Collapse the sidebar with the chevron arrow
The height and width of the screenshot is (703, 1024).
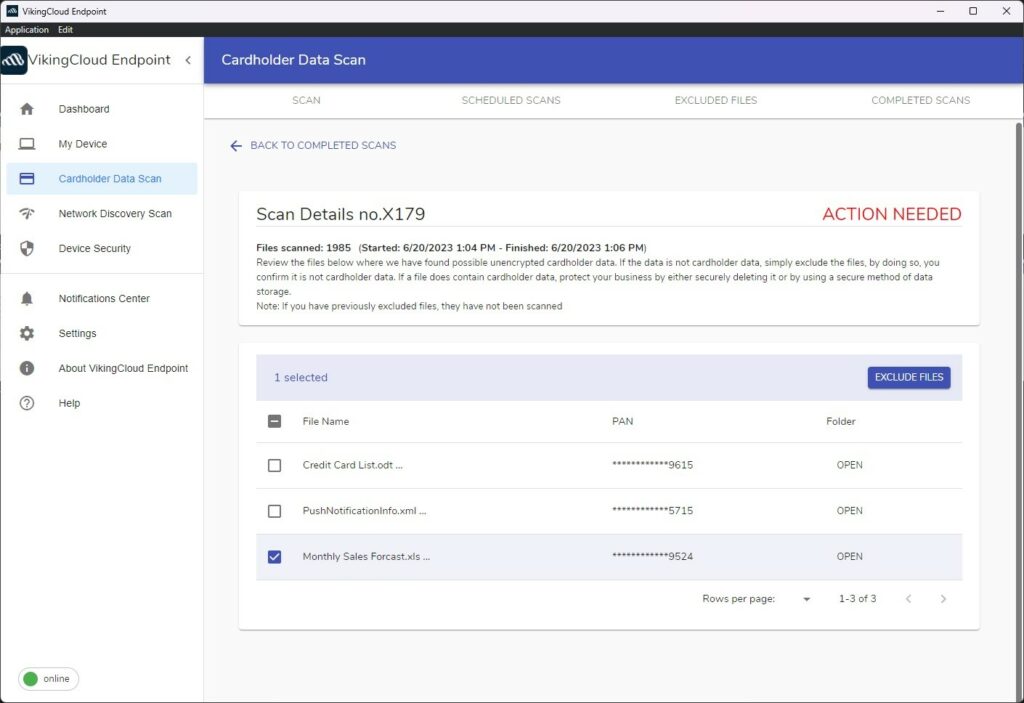(x=188, y=60)
